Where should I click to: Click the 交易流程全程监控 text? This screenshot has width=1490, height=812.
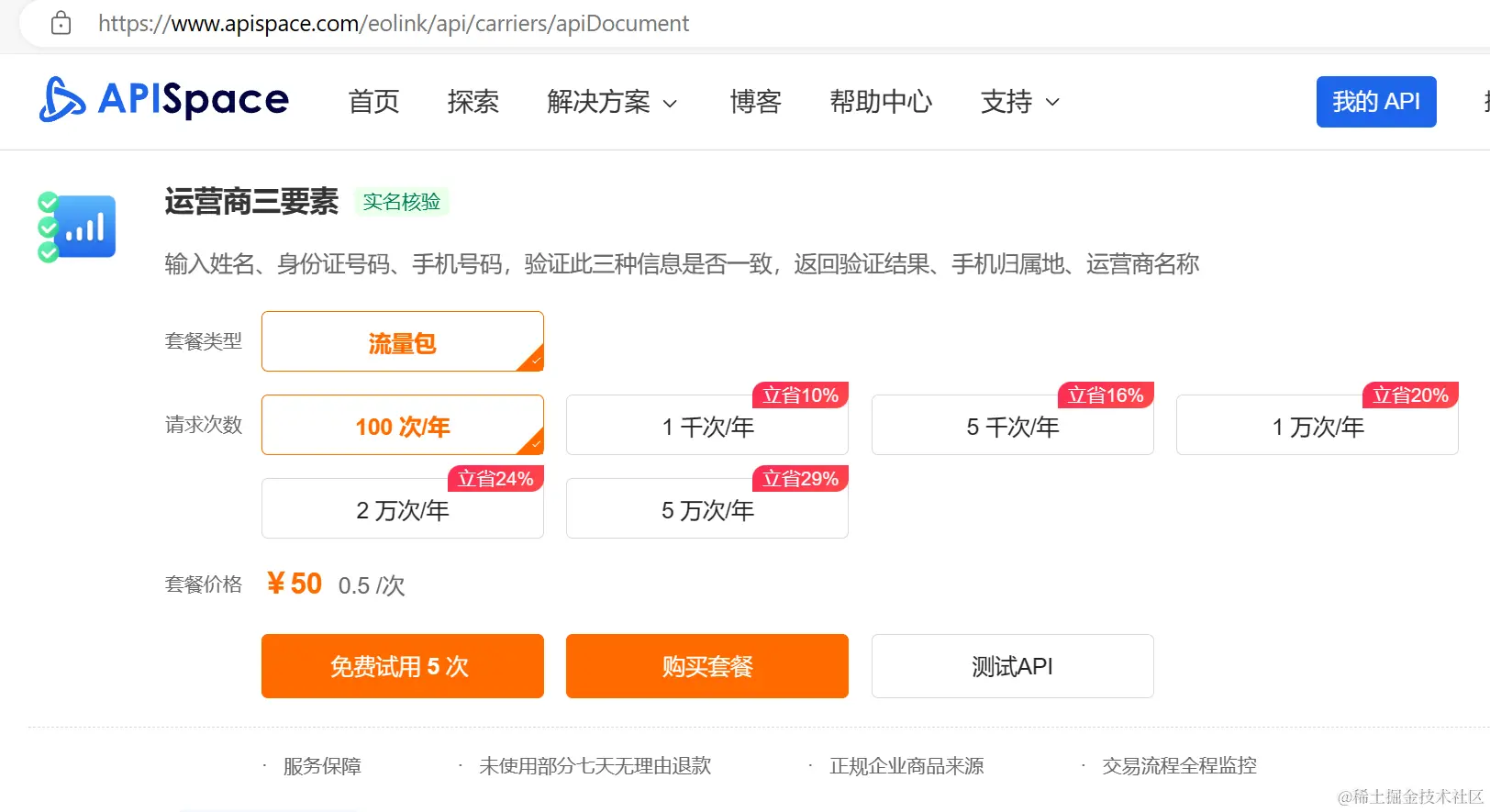click(x=1180, y=766)
